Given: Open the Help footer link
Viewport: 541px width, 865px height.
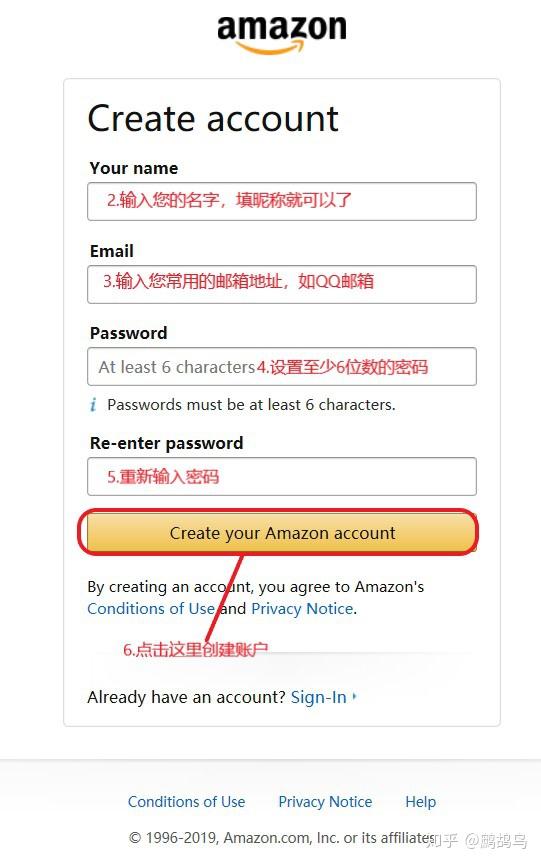Looking at the screenshot, I should point(421,802).
